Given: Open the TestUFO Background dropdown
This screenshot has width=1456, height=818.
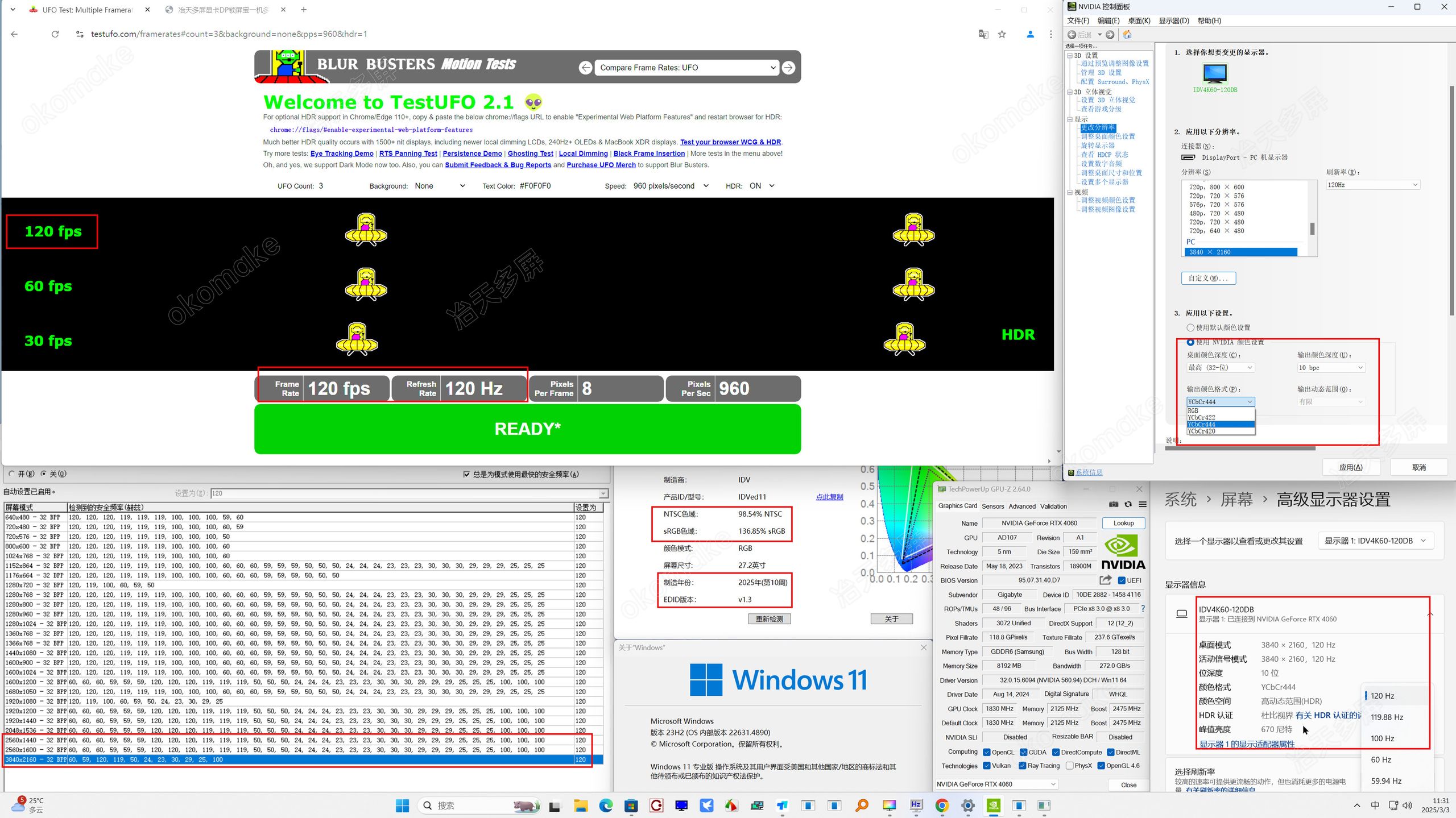Looking at the screenshot, I should coord(440,186).
